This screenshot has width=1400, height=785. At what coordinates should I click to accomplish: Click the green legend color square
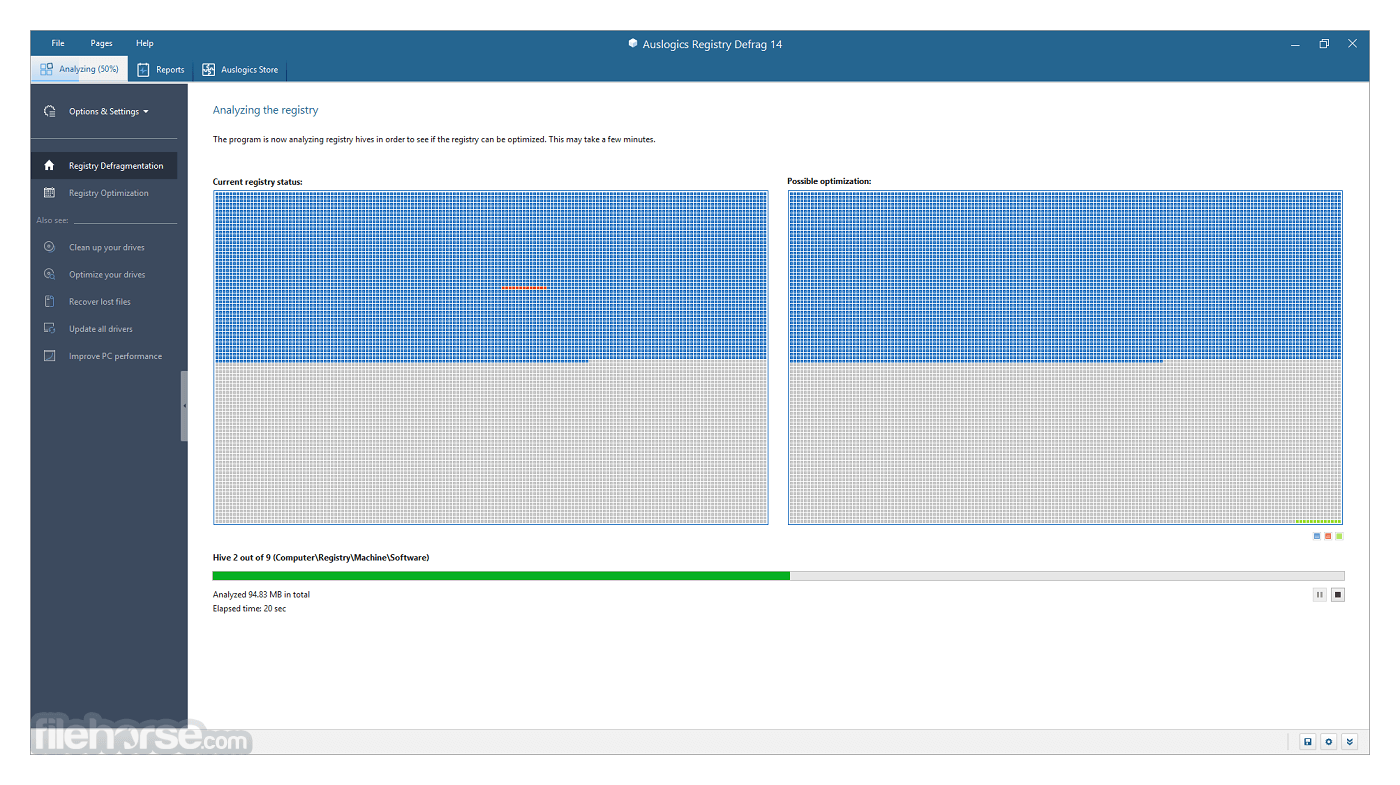[x=1339, y=536]
